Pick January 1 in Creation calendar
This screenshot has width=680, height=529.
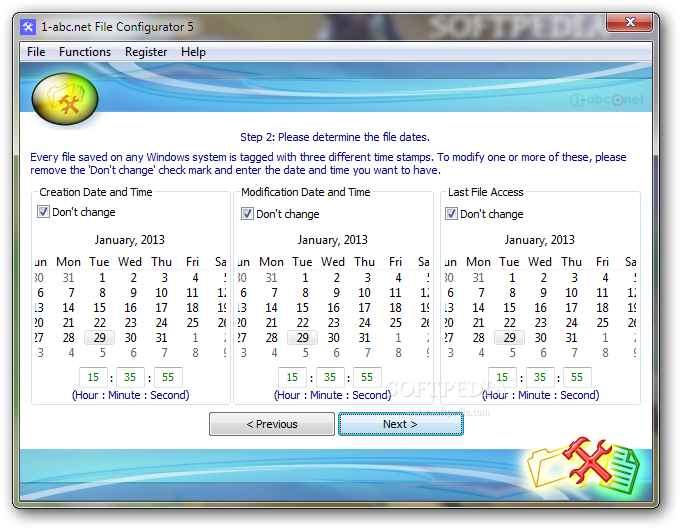tap(102, 278)
